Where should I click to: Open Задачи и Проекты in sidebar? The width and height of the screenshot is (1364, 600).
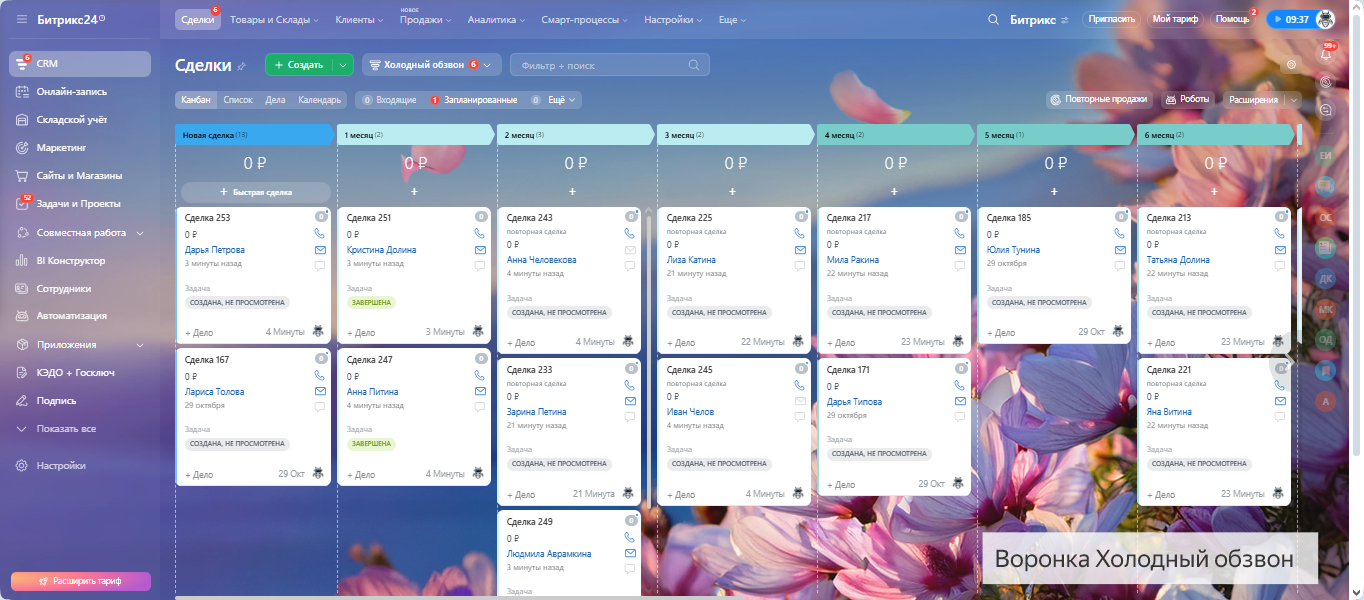click(80, 204)
